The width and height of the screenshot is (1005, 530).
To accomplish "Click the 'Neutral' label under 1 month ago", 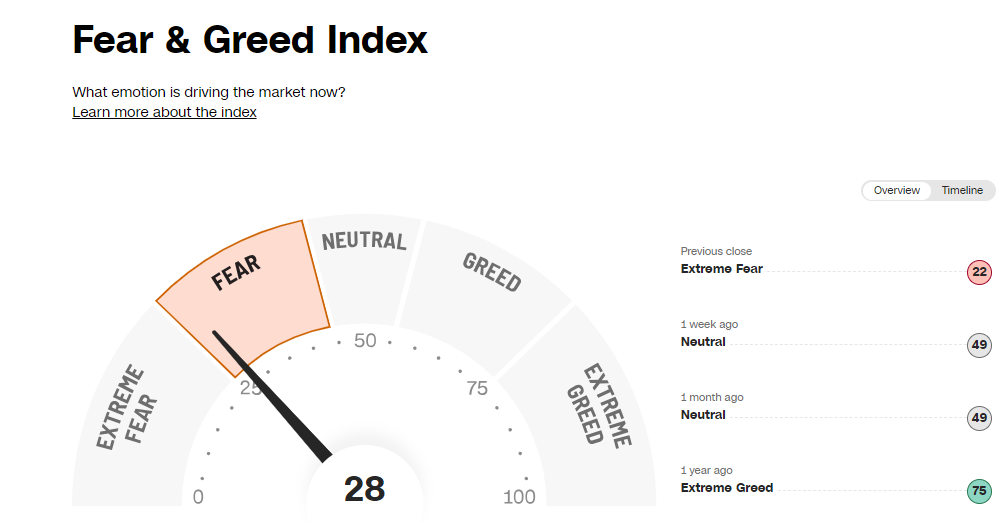I will pyautogui.click(x=703, y=415).
